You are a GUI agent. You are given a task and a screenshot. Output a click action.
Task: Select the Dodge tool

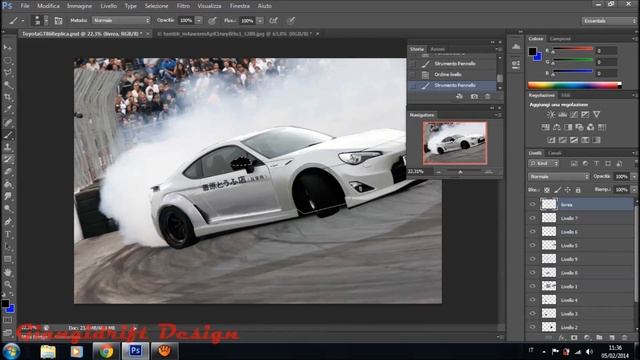8,209
